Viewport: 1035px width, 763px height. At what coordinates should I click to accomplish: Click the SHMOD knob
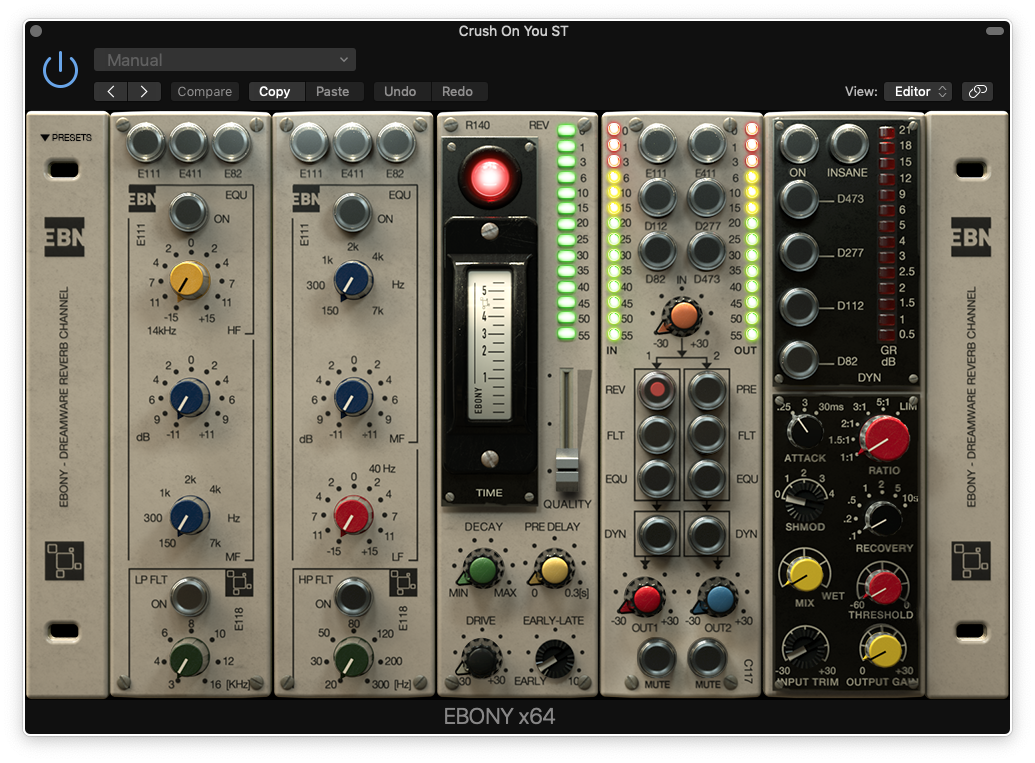coord(804,501)
